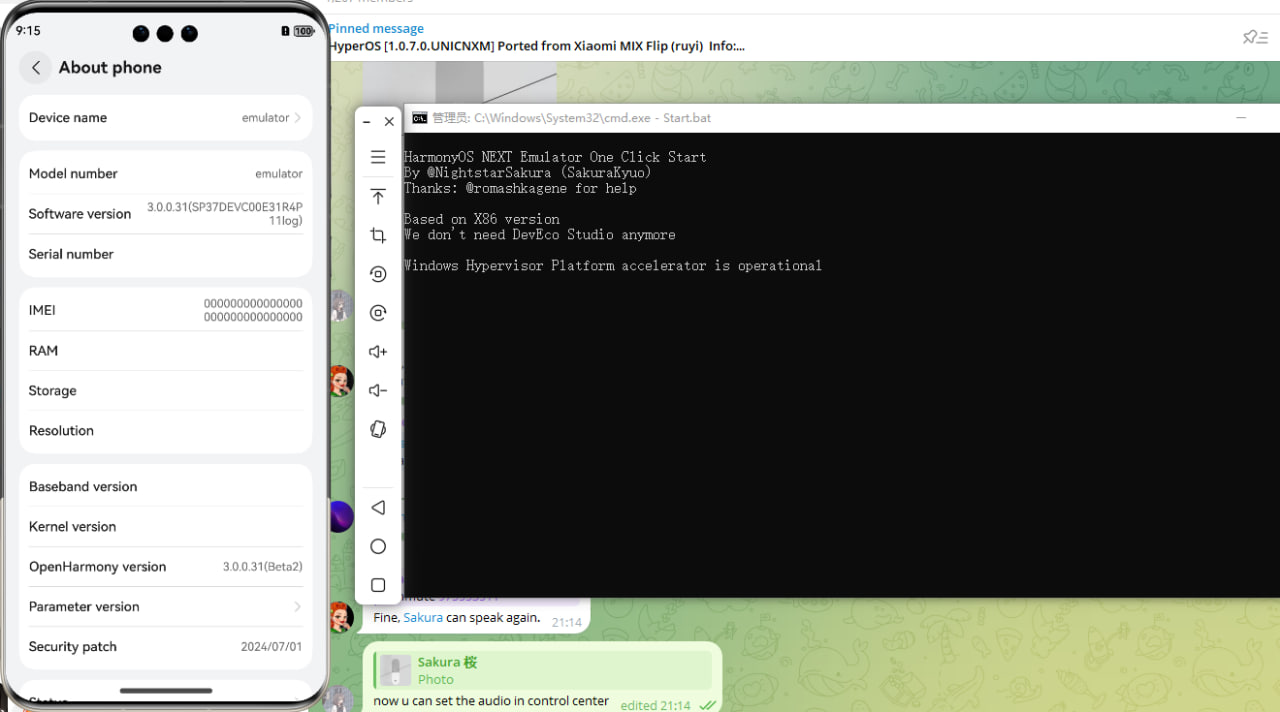Tap the circle Home navigation icon
This screenshot has width=1280, height=712.
coord(378,546)
